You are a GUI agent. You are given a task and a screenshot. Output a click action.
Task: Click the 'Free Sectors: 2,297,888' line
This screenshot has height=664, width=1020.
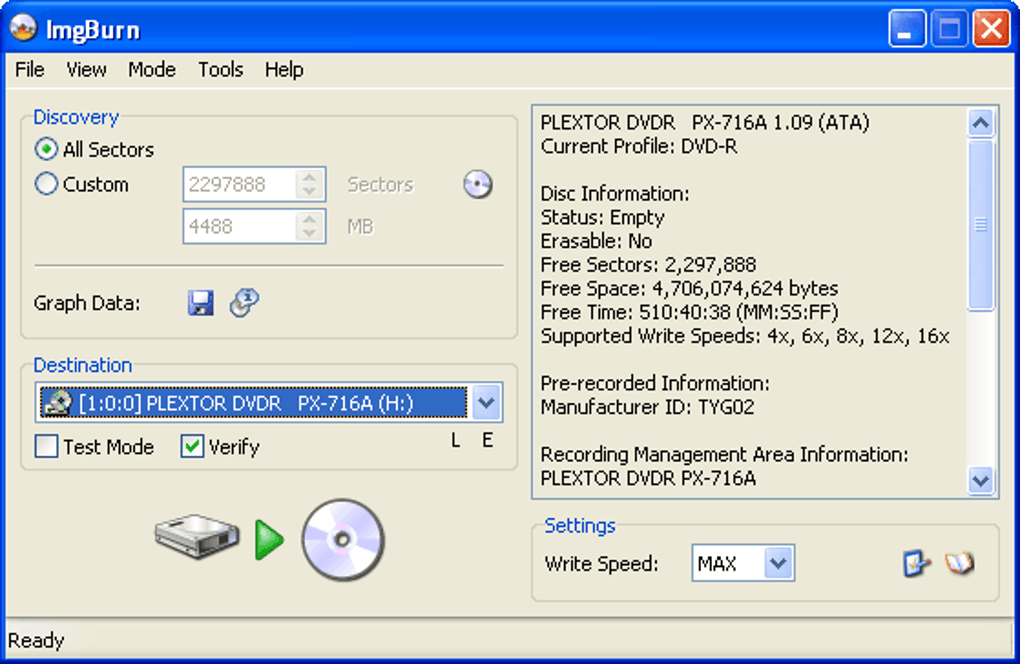click(x=648, y=265)
